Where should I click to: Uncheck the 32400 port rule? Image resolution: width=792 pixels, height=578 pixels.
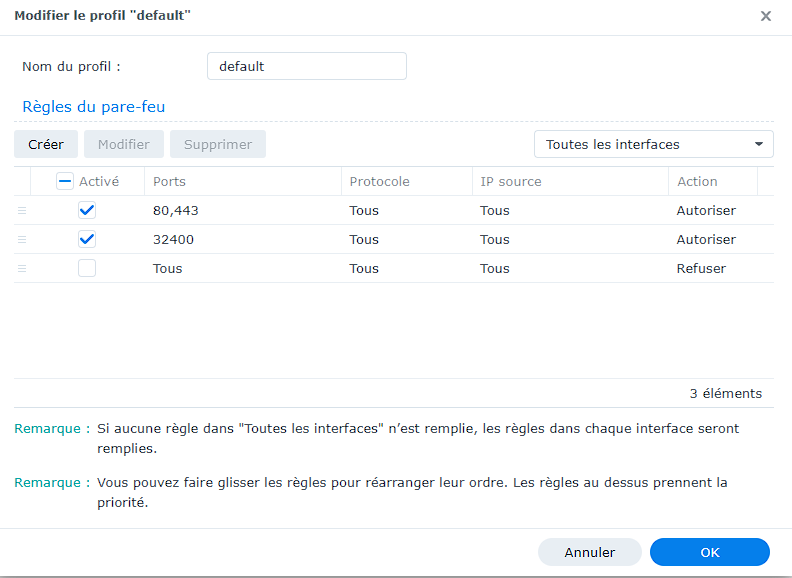pyautogui.click(x=87, y=240)
